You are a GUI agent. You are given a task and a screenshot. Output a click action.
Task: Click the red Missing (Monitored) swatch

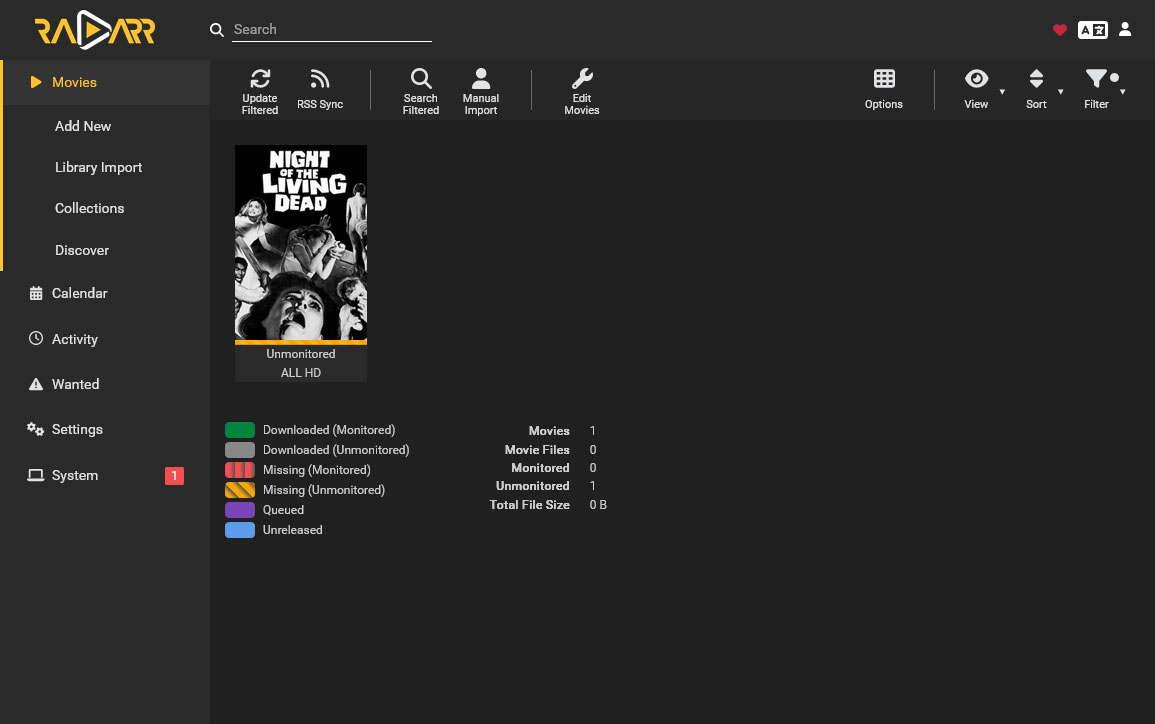[x=239, y=470]
